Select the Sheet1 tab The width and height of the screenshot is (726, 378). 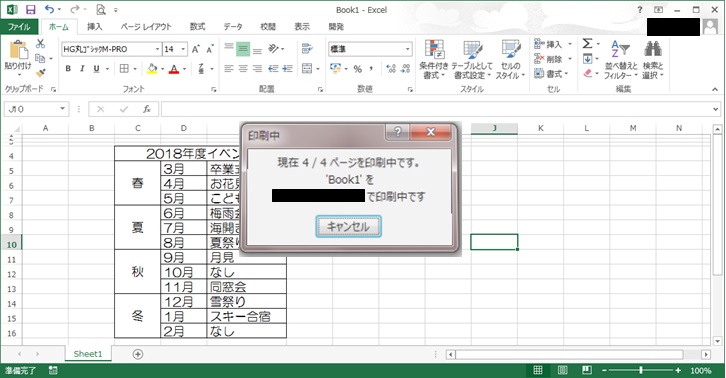click(88, 354)
